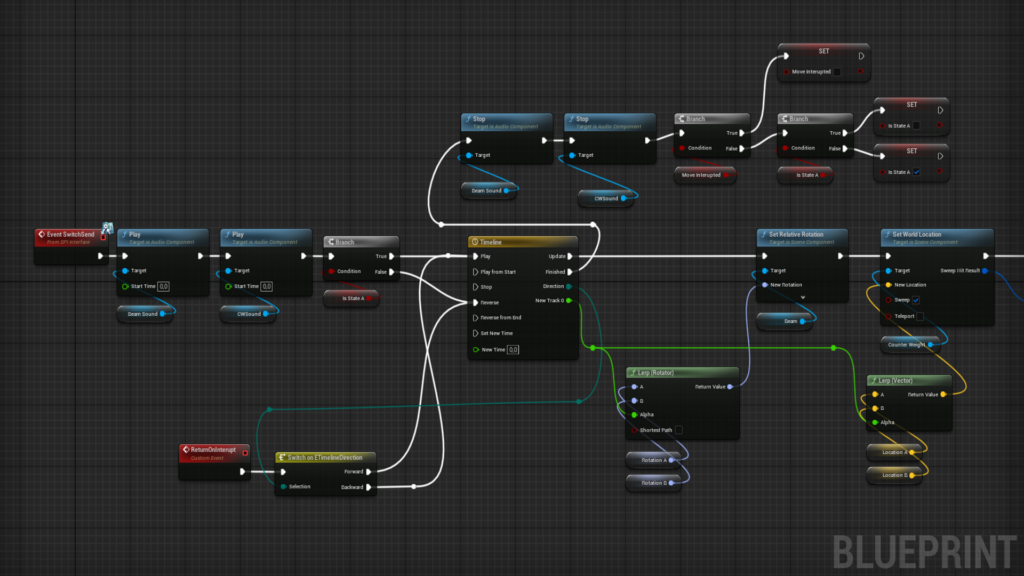The width and height of the screenshot is (1024, 576).
Task: Click the Timeline New Time value field
Action: click(513, 349)
